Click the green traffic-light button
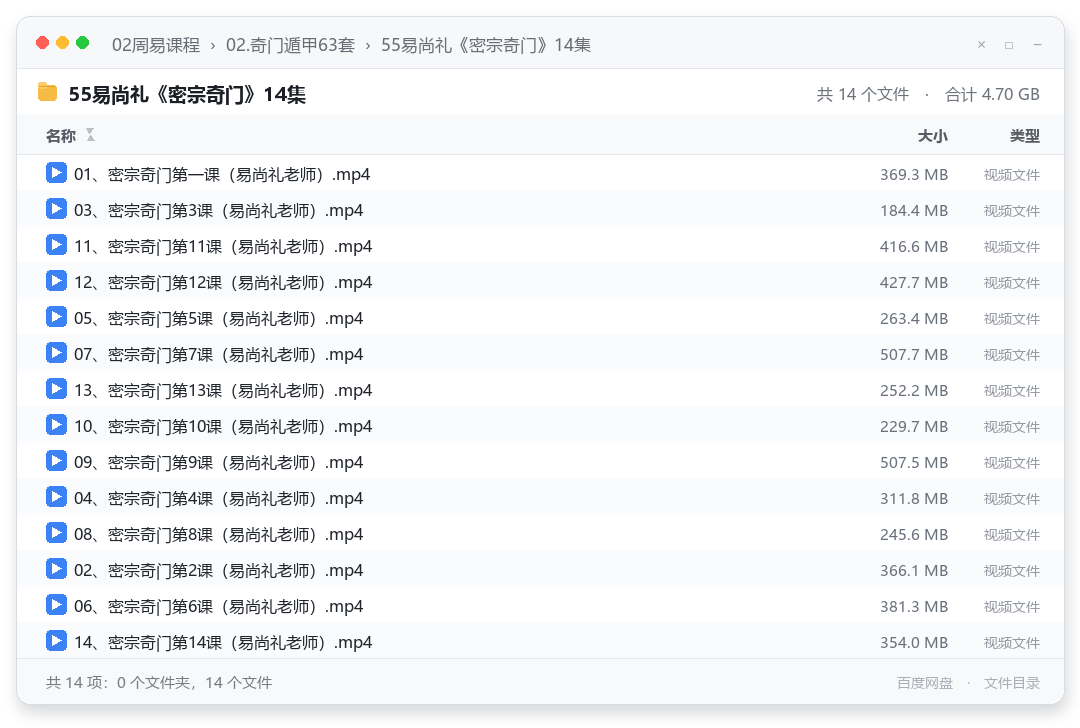Viewport: 1080px width, 728px height. 82,43
